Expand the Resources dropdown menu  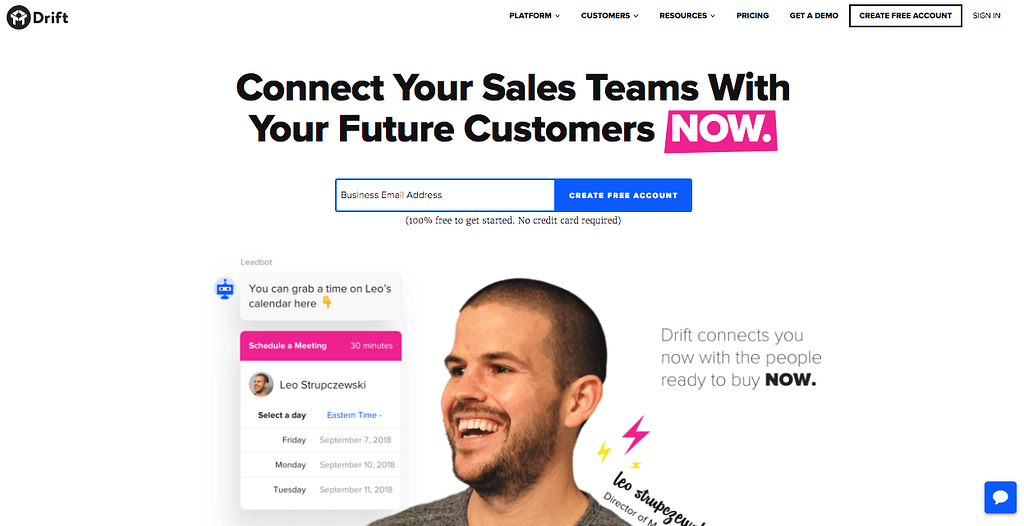[687, 16]
